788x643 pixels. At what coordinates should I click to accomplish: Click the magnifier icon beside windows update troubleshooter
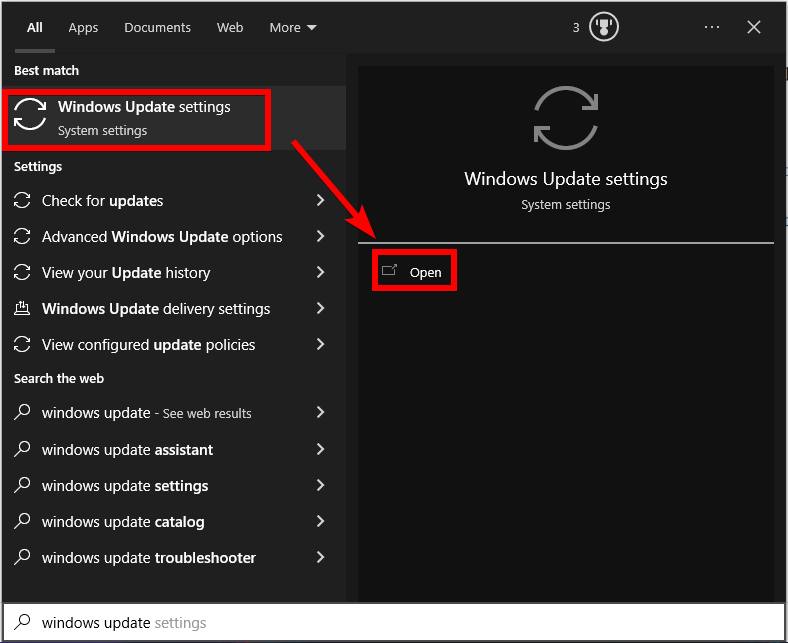[22, 558]
